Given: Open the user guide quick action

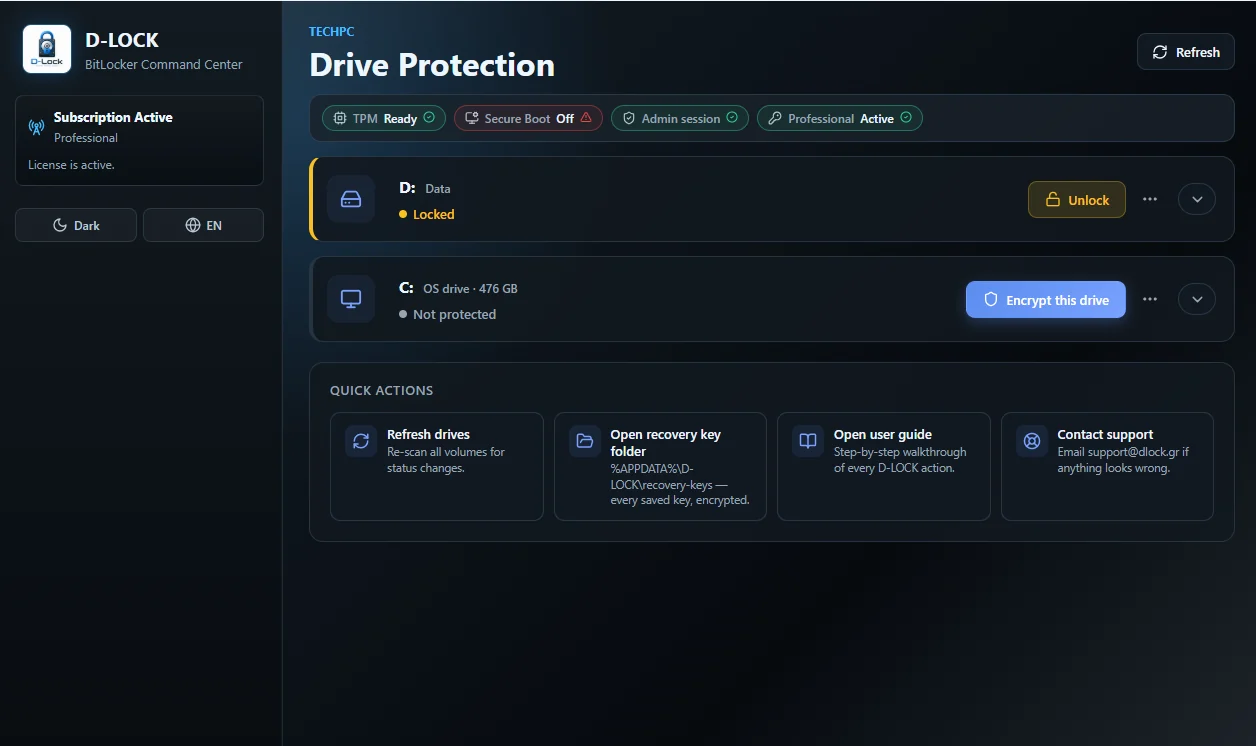Looking at the screenshot, I should (884, 466).
